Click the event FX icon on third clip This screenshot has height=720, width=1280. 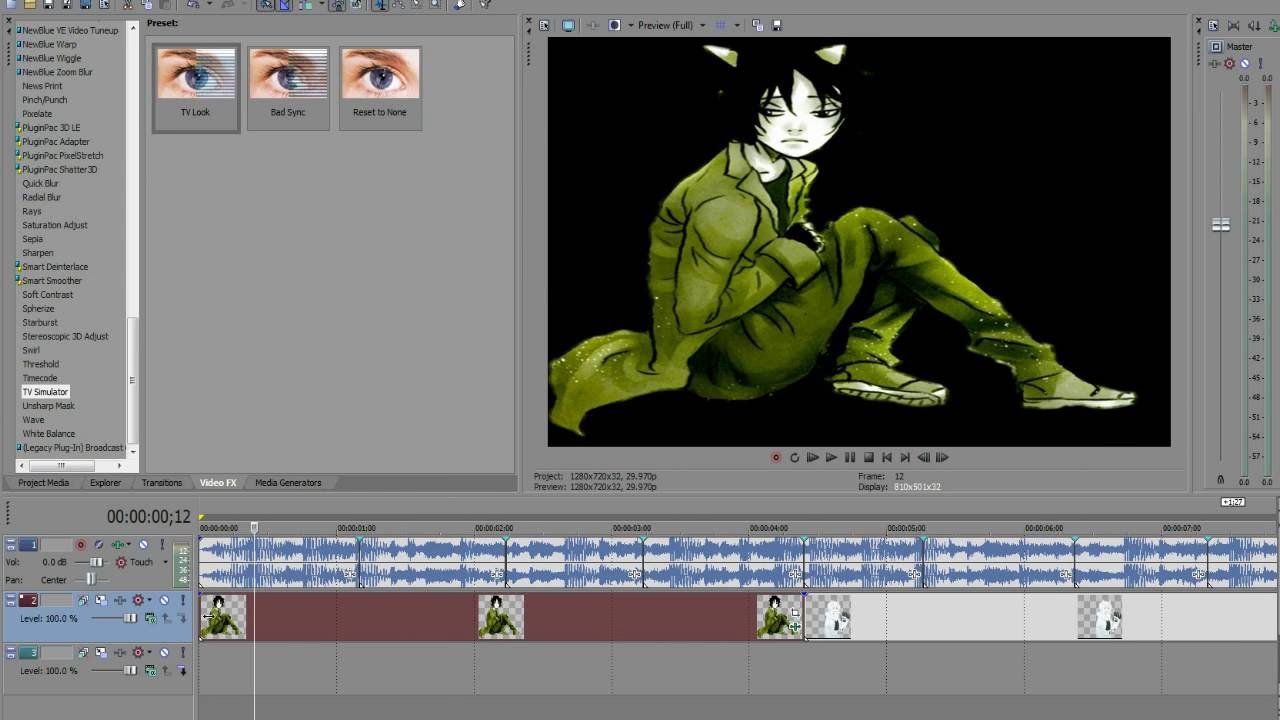(795, 628)
